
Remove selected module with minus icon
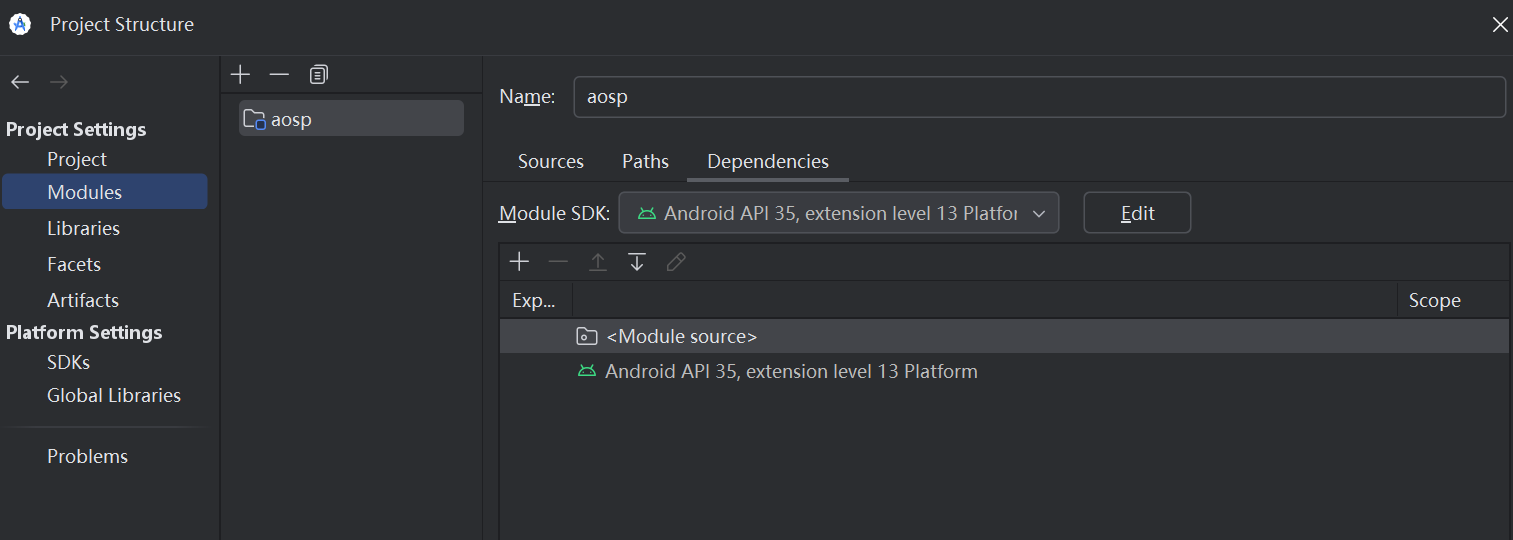coord(279,74)
